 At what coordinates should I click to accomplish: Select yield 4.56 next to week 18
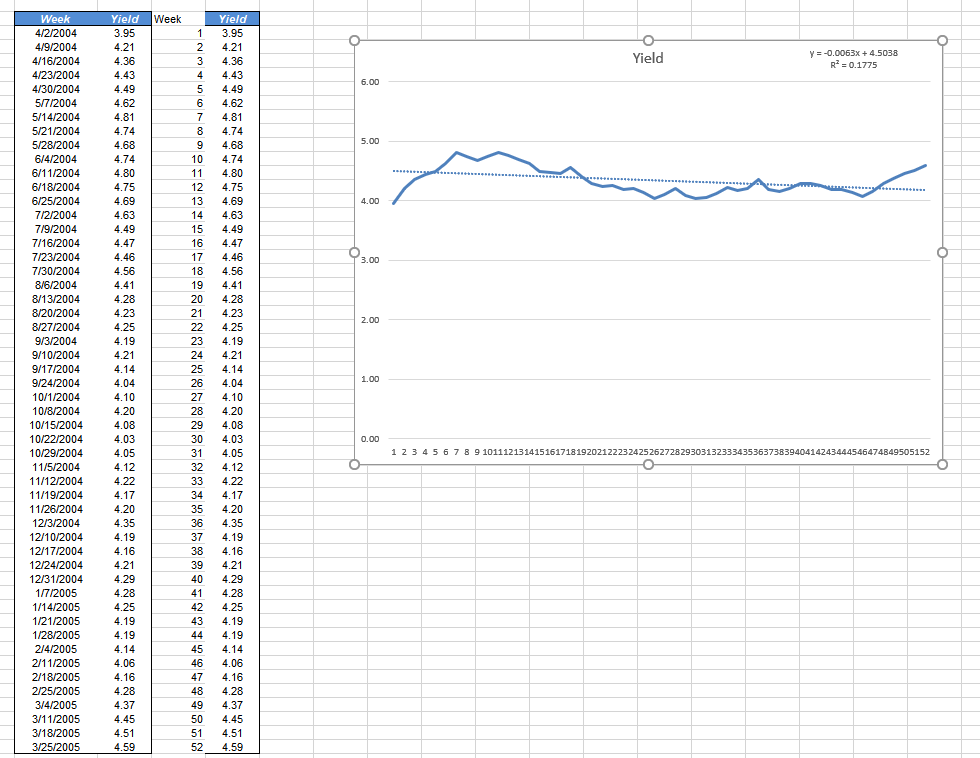click(232, 271)
